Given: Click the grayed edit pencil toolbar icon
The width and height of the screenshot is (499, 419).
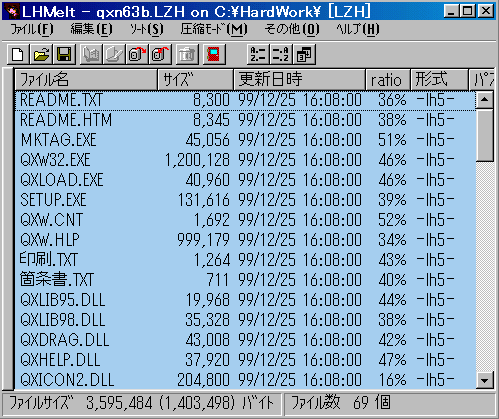Looking at the screenshot, I should click(x=114, y=54).
